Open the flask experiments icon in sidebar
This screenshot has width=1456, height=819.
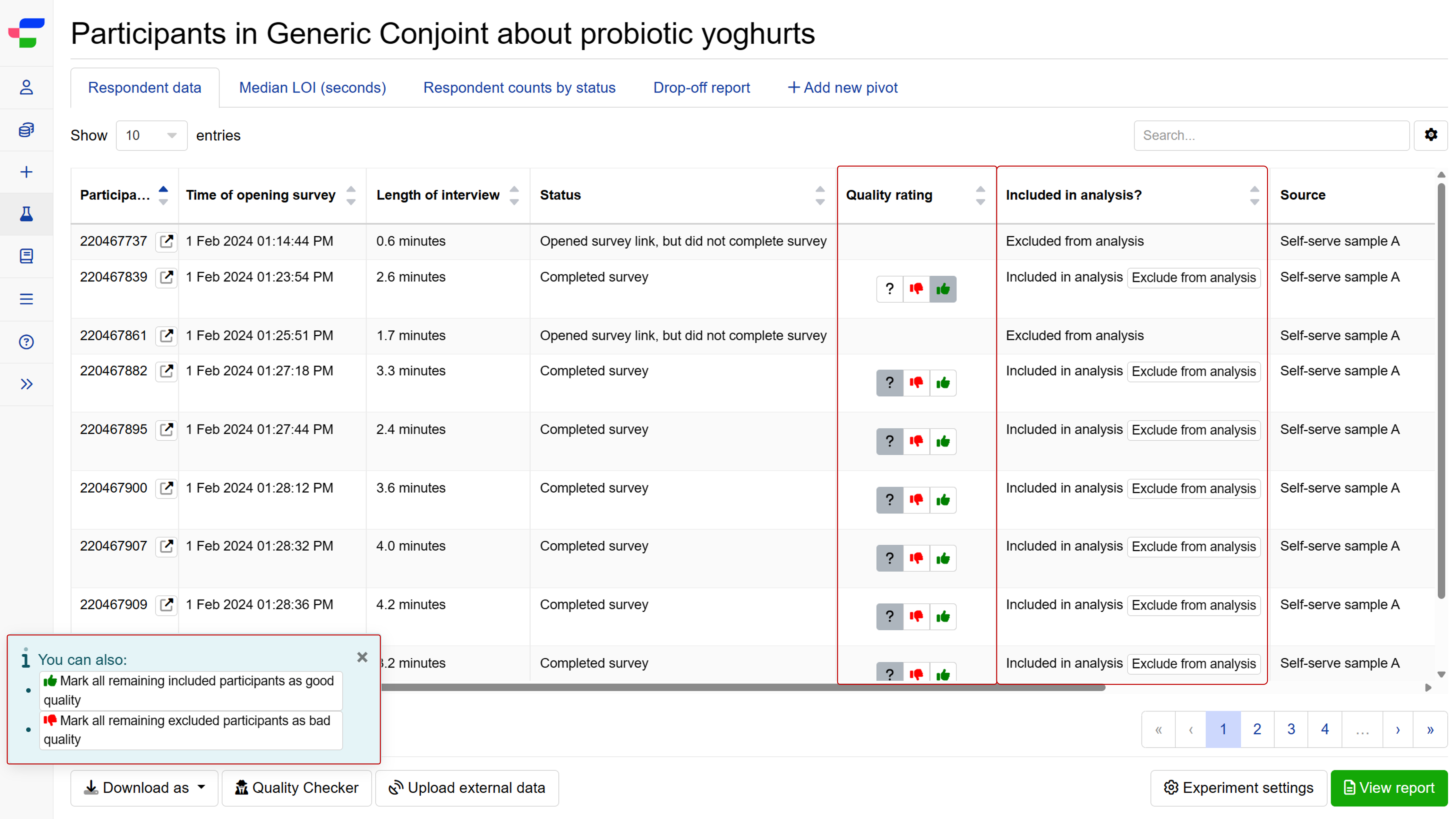pos(27,214)
